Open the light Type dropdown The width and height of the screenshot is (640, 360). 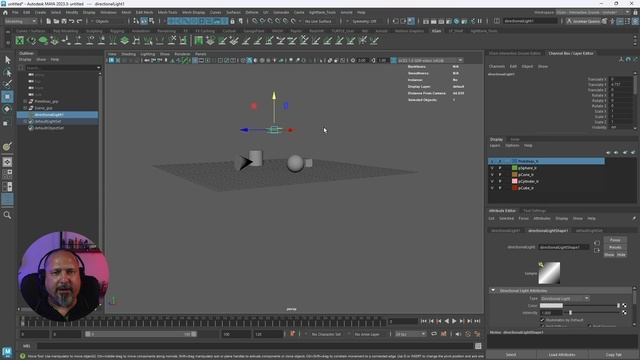(564, 298)
